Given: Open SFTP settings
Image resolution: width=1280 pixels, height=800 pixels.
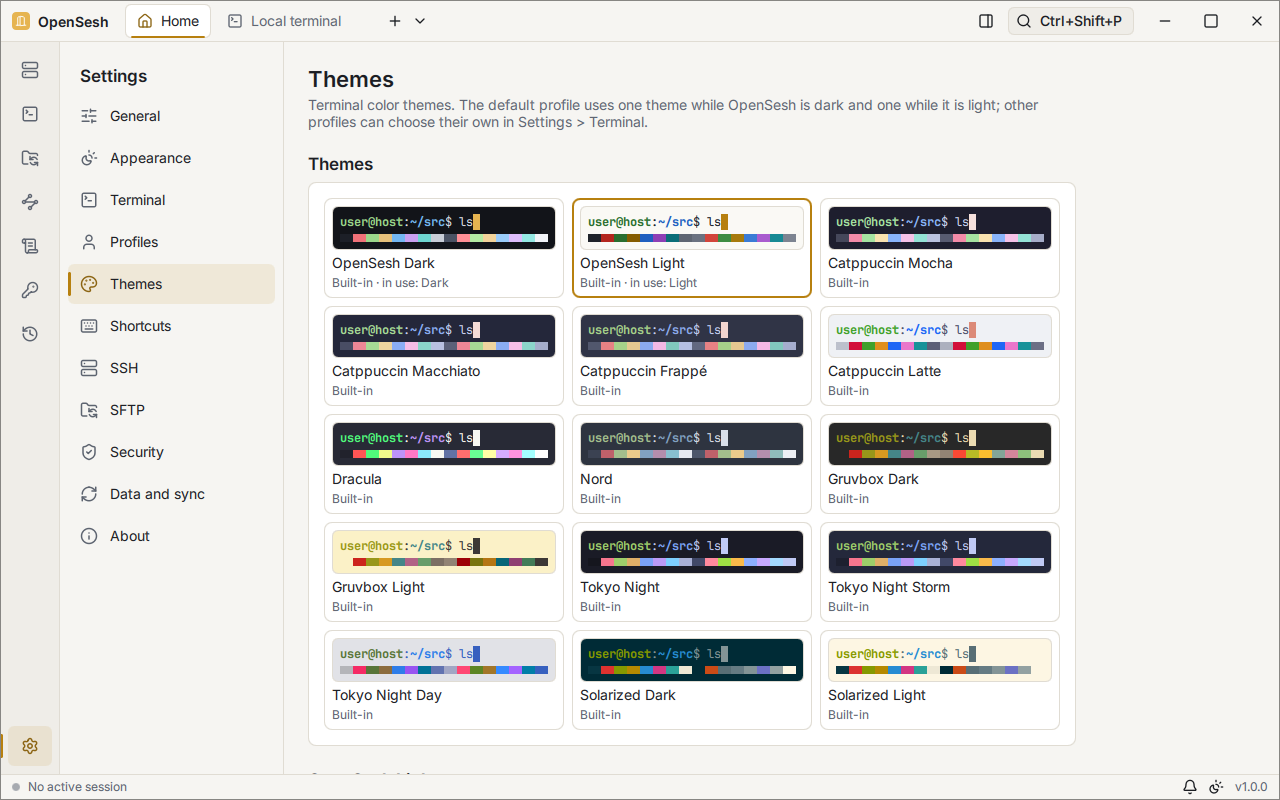Looking at the screenshot, I should 171,410.
